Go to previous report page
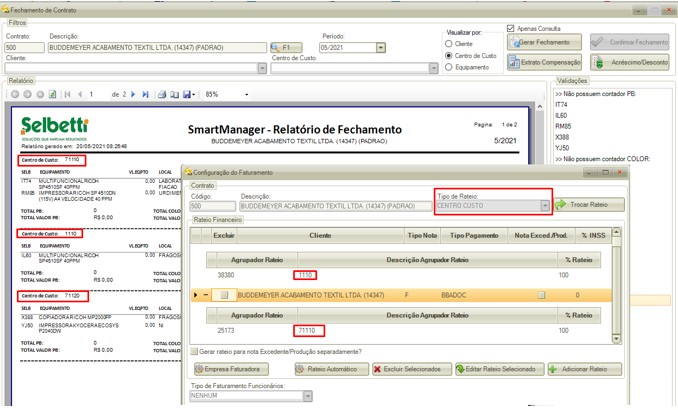The image size is (678, 410). point(80,94)
